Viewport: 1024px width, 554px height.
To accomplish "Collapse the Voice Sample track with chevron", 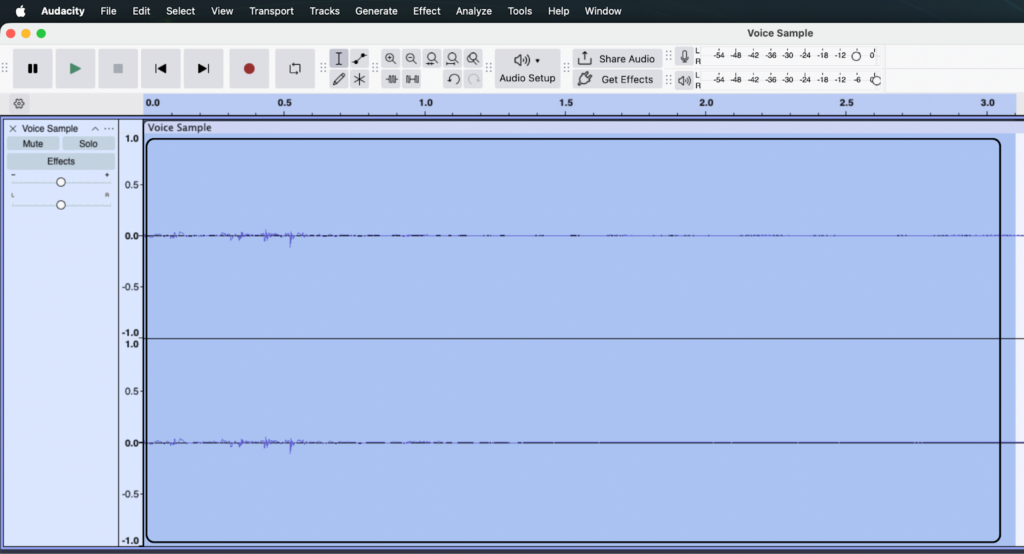I will coord(95,129).
